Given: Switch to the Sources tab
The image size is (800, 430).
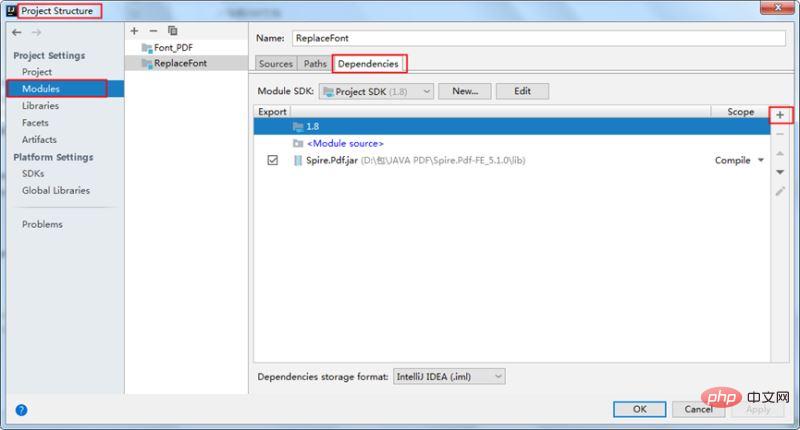Looking at the screenshot, I should tap(276, 64).
